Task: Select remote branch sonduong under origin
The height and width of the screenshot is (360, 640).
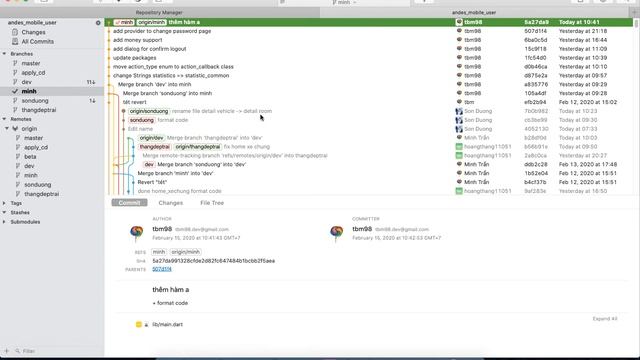Action: click(38, 184)
